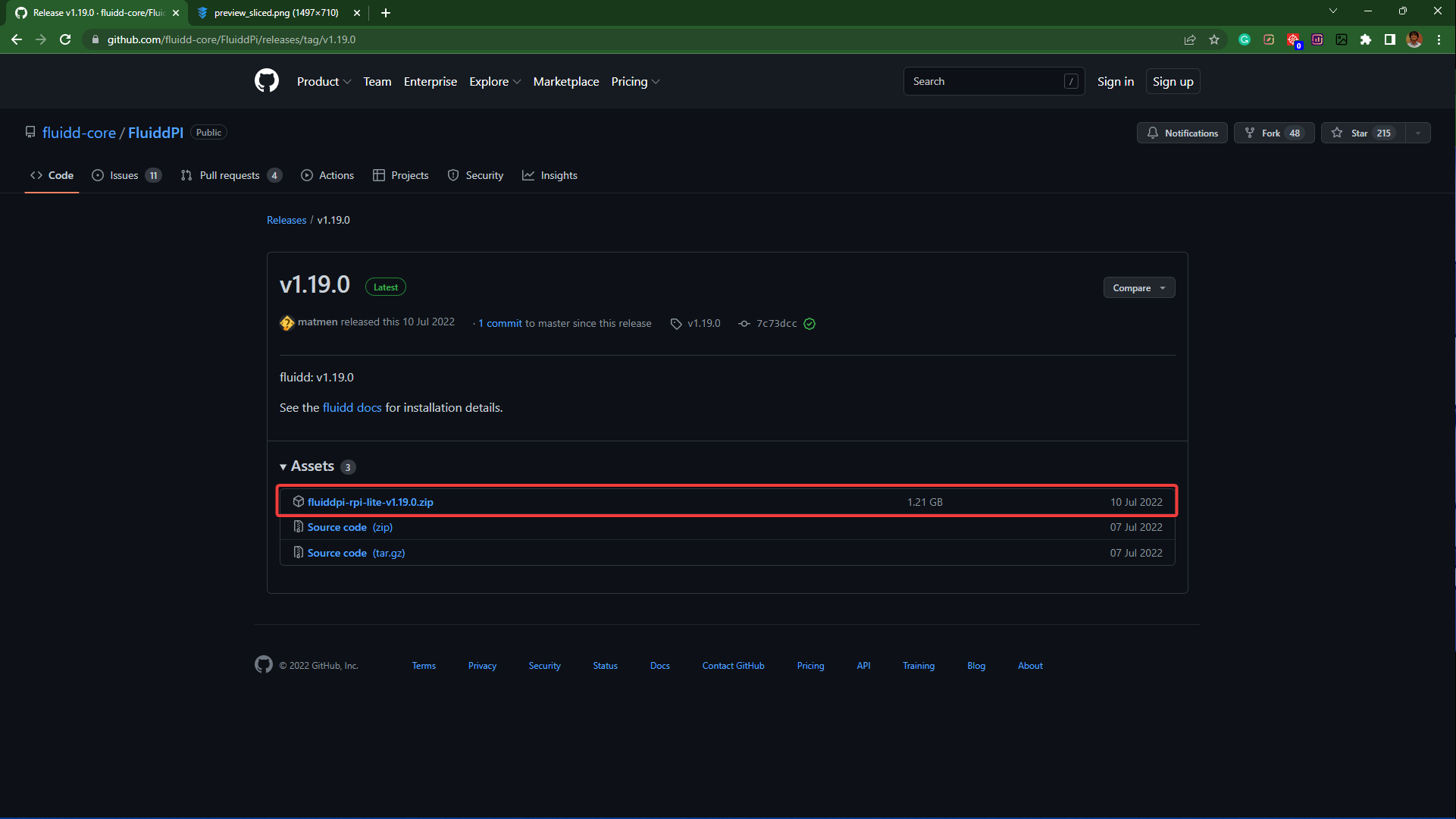The image size is (1456, 819).
Task: Open the Security tab
Action: coord(475,175)
